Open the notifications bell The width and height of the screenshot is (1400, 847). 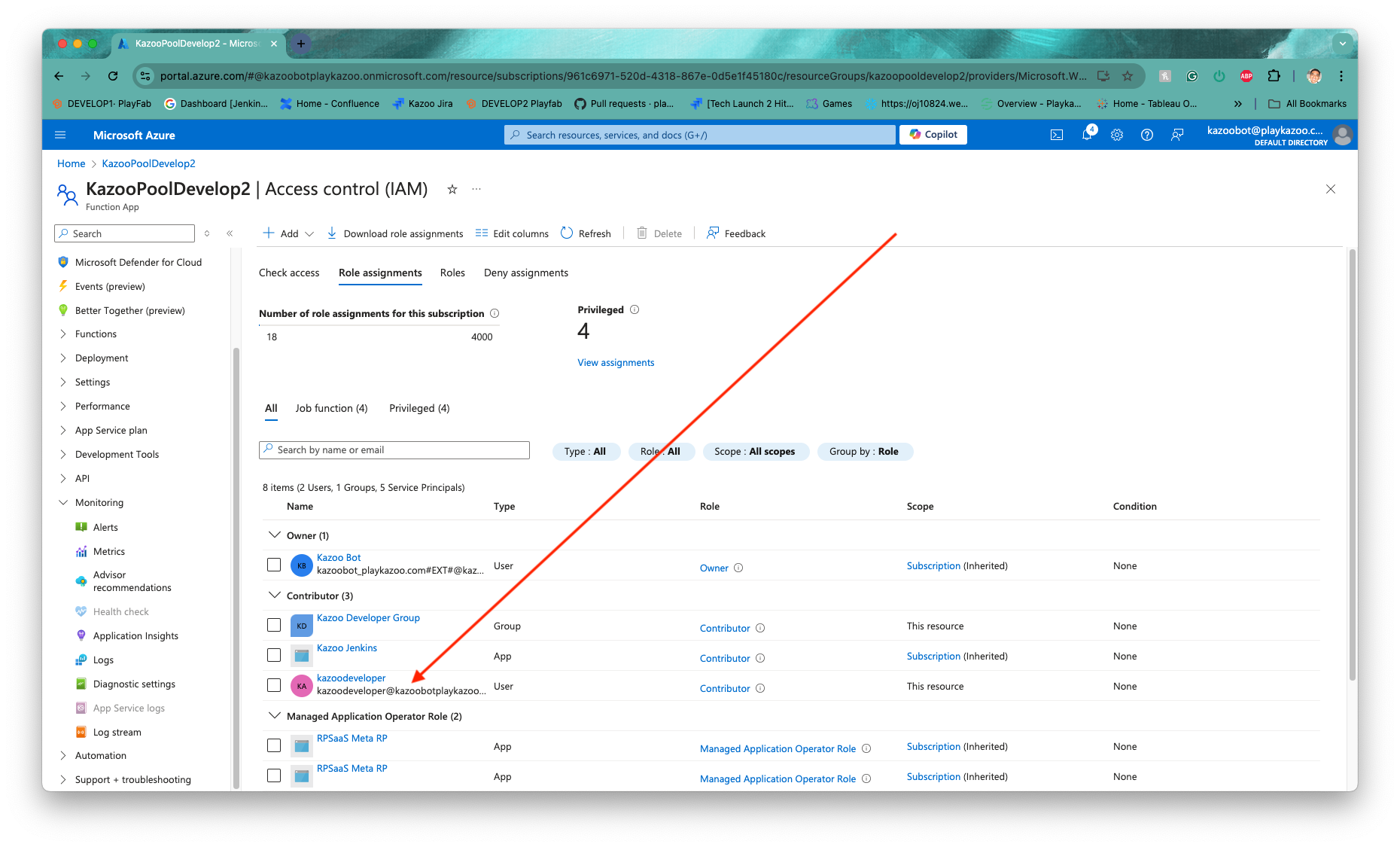1087,135
